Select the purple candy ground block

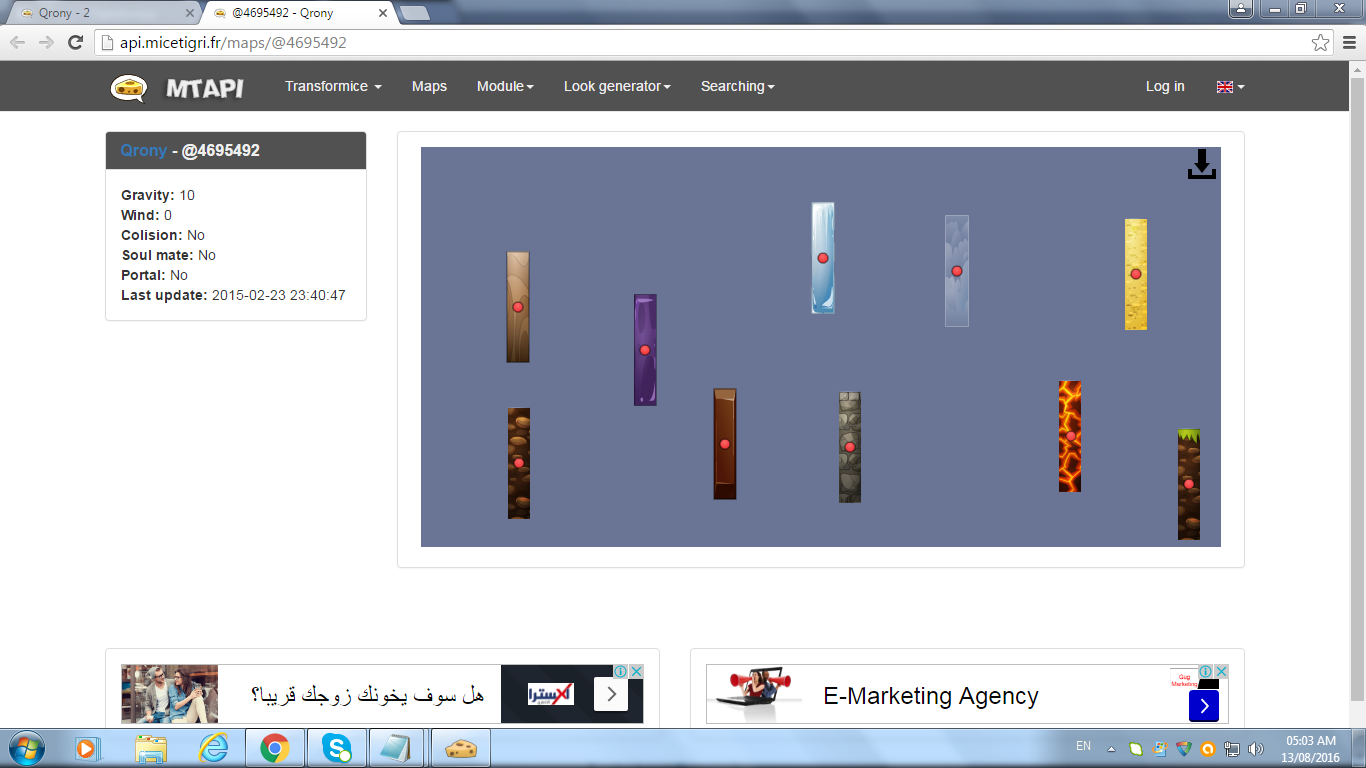point(645,350)
